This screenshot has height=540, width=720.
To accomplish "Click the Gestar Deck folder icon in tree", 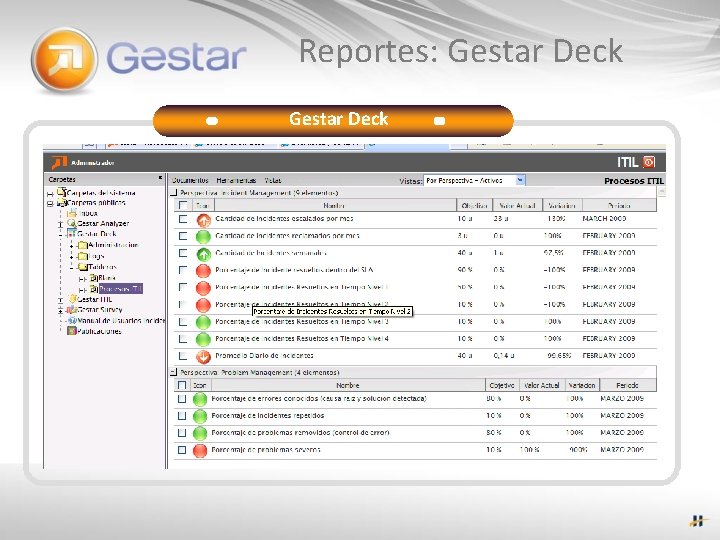I will (x=71, y=234).
